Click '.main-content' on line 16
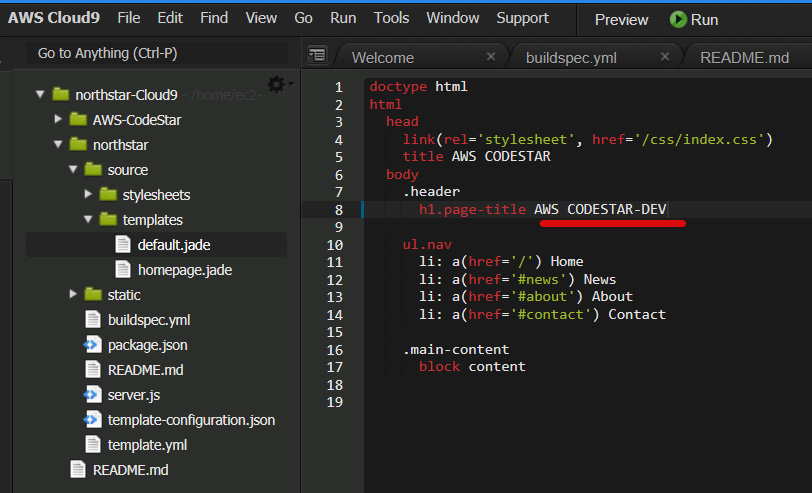This screenshot has height=493, width=812. [x=456, y=350]
